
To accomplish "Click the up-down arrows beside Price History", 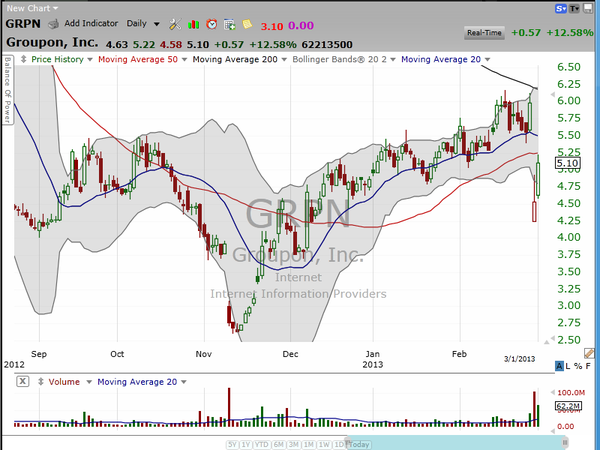I will (23, 59).
